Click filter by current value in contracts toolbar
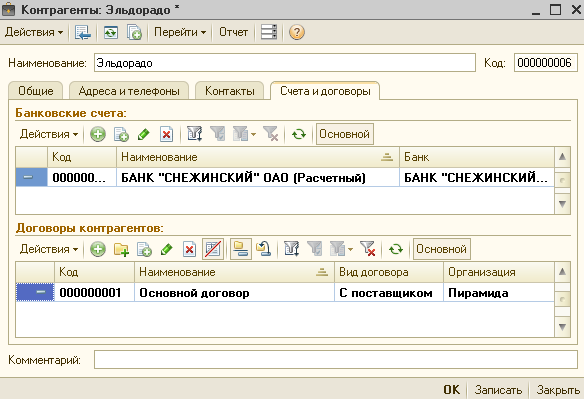This screenshot has height=399, width=584. click(315, 249)
